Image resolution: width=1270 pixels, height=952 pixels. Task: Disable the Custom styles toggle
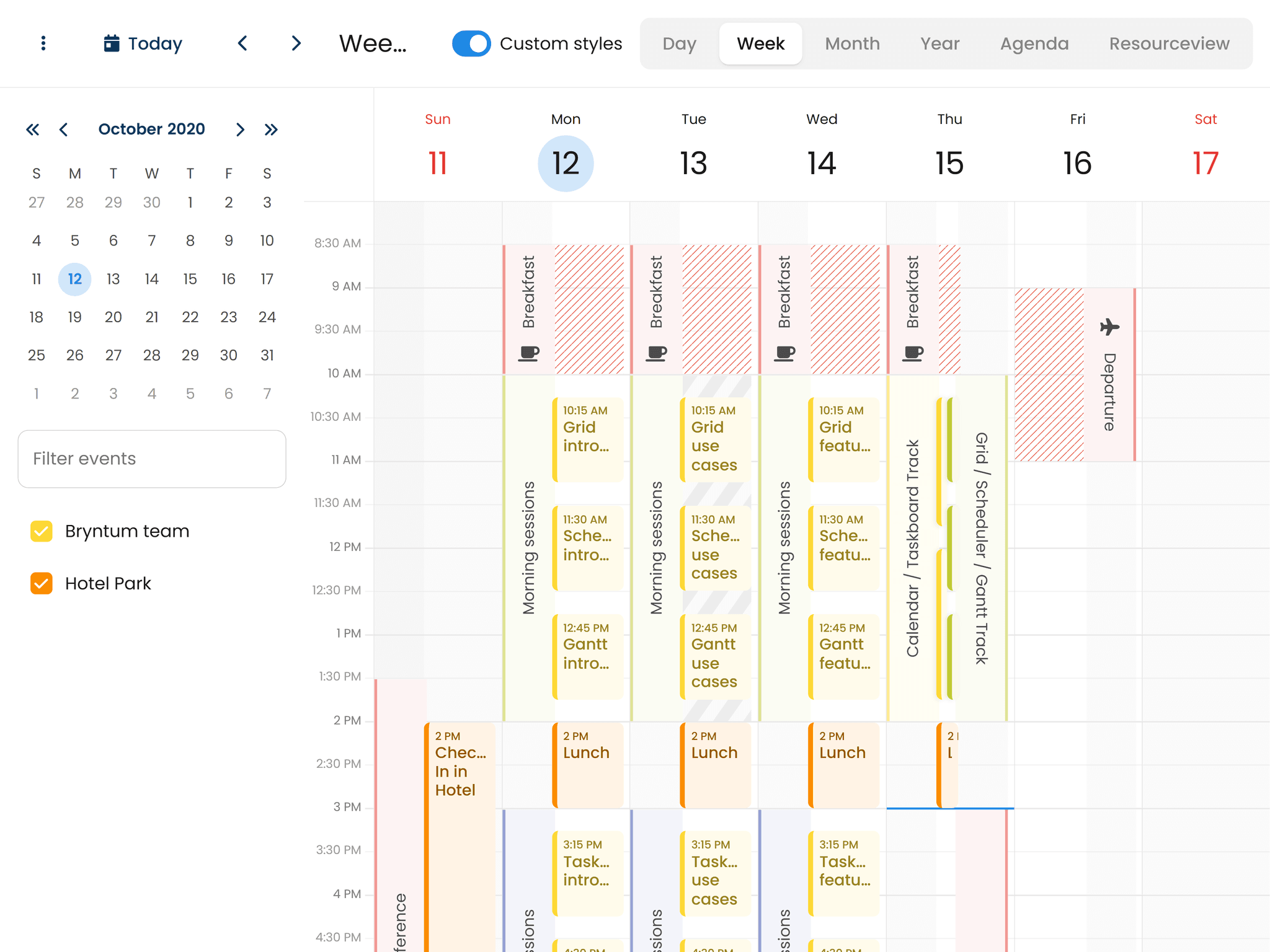(471, 43)
